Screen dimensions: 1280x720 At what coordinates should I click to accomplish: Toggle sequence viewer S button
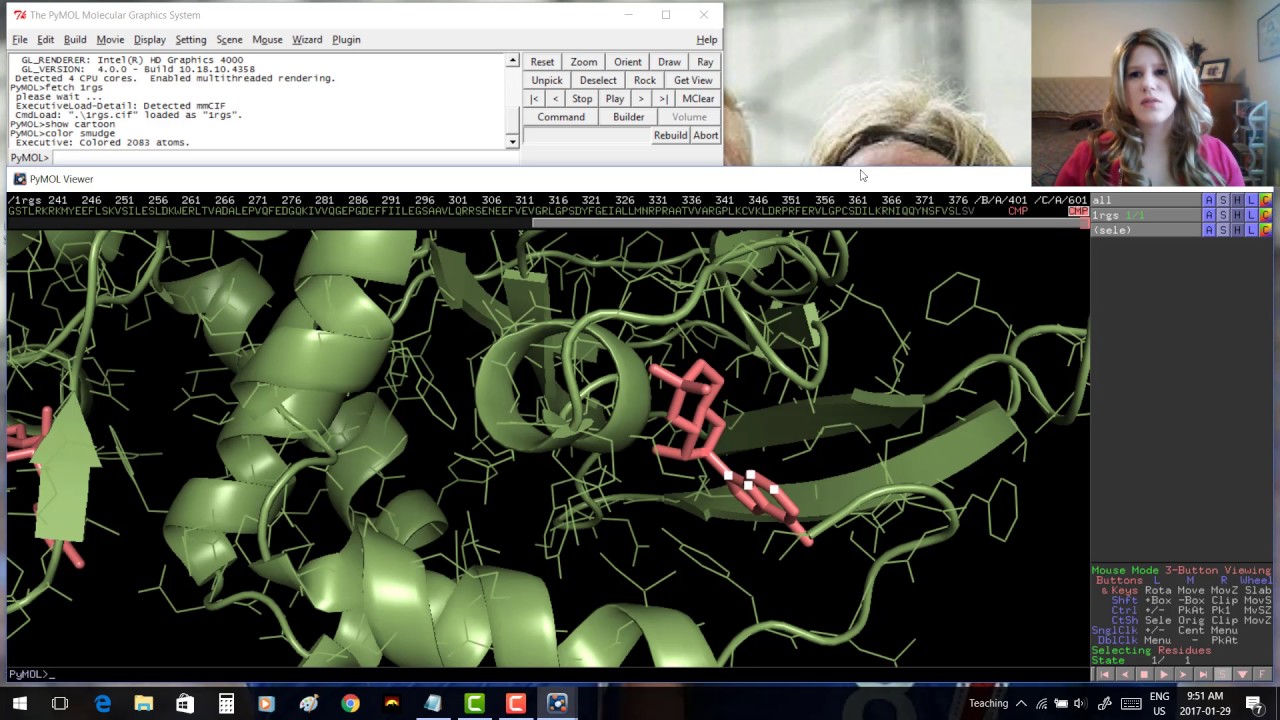point(1222,675)
